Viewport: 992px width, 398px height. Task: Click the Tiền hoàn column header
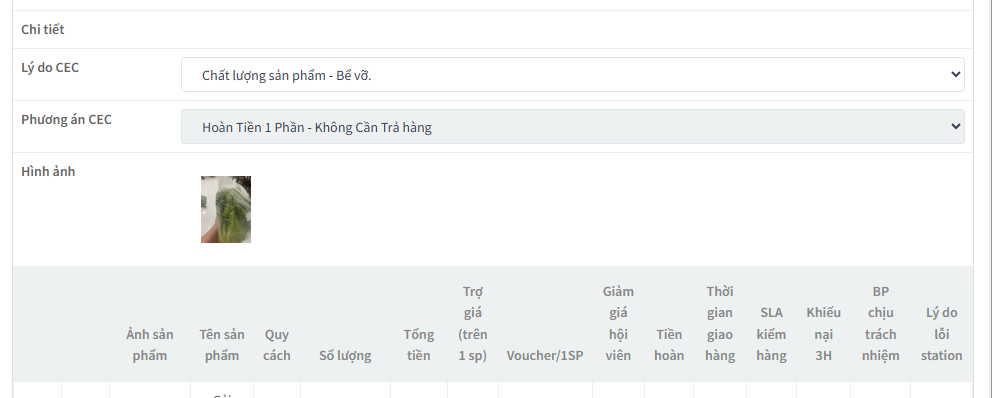pos(669,345)
